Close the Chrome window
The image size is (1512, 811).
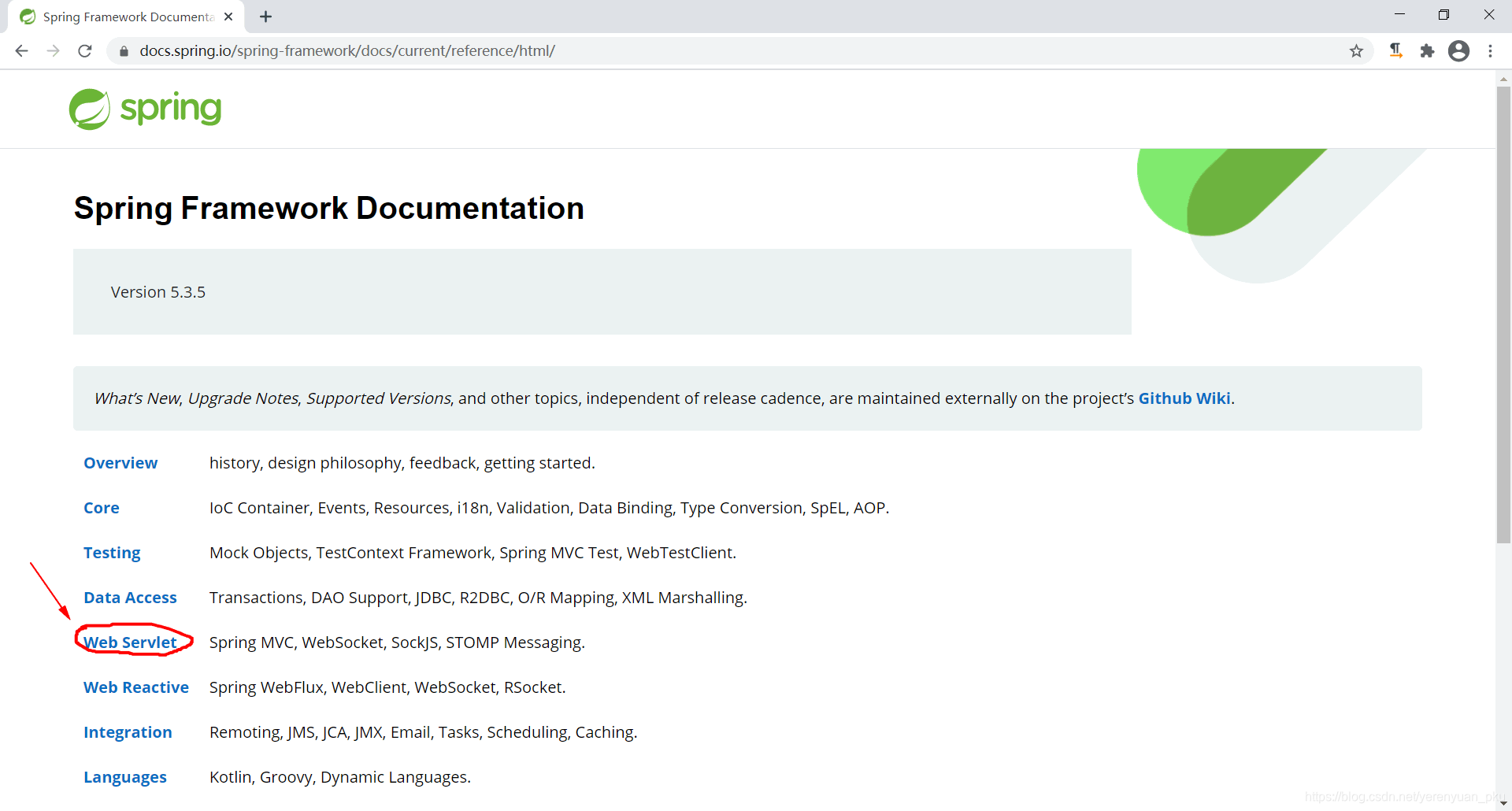pos(1489,15)
